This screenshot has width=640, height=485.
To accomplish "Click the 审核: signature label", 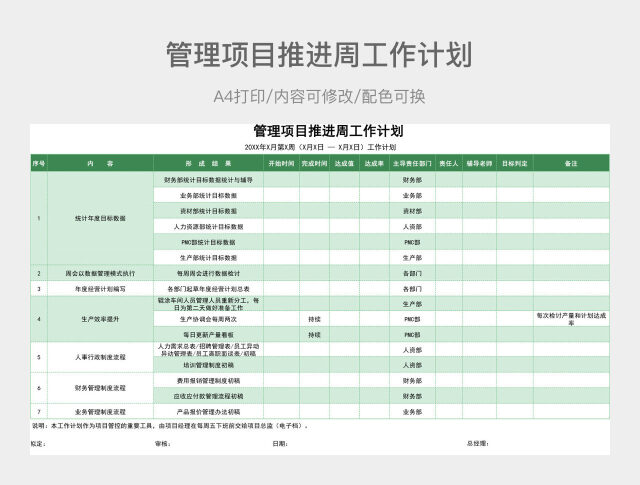I will pos(163,444).
